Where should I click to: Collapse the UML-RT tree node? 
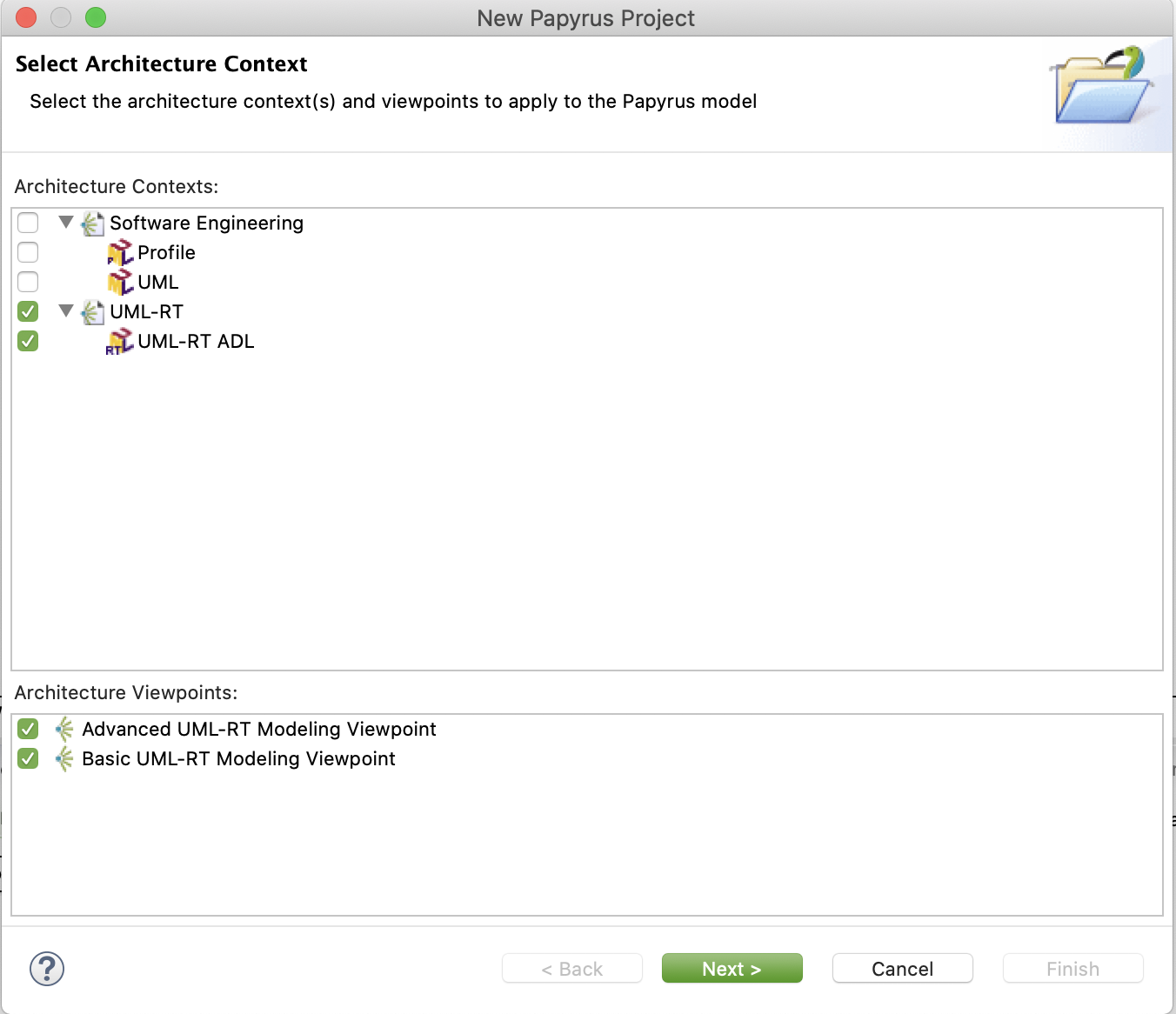click(x=66, y=311)
